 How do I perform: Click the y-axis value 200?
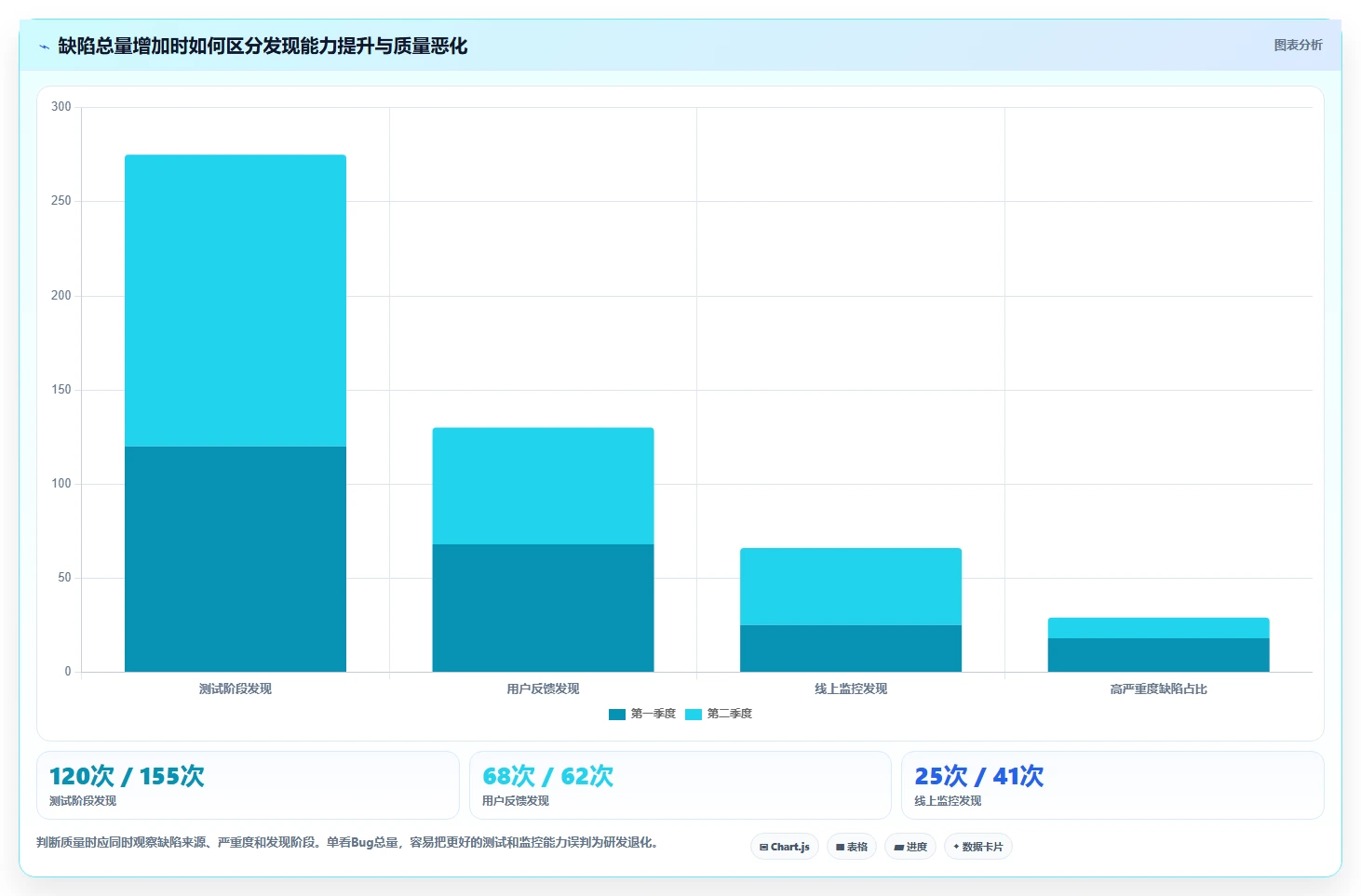pos(61,296)
